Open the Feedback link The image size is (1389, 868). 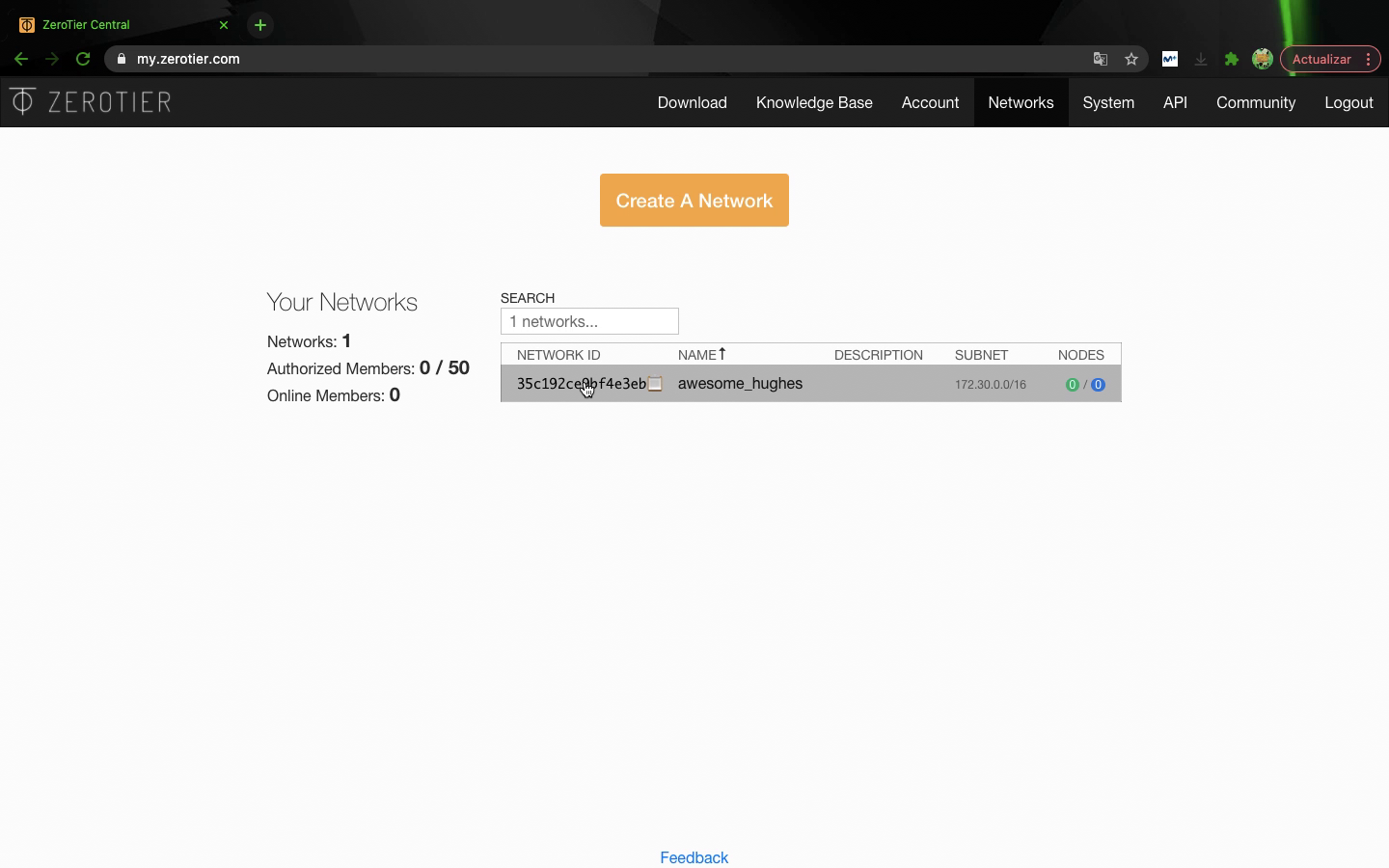coord(694,857)
